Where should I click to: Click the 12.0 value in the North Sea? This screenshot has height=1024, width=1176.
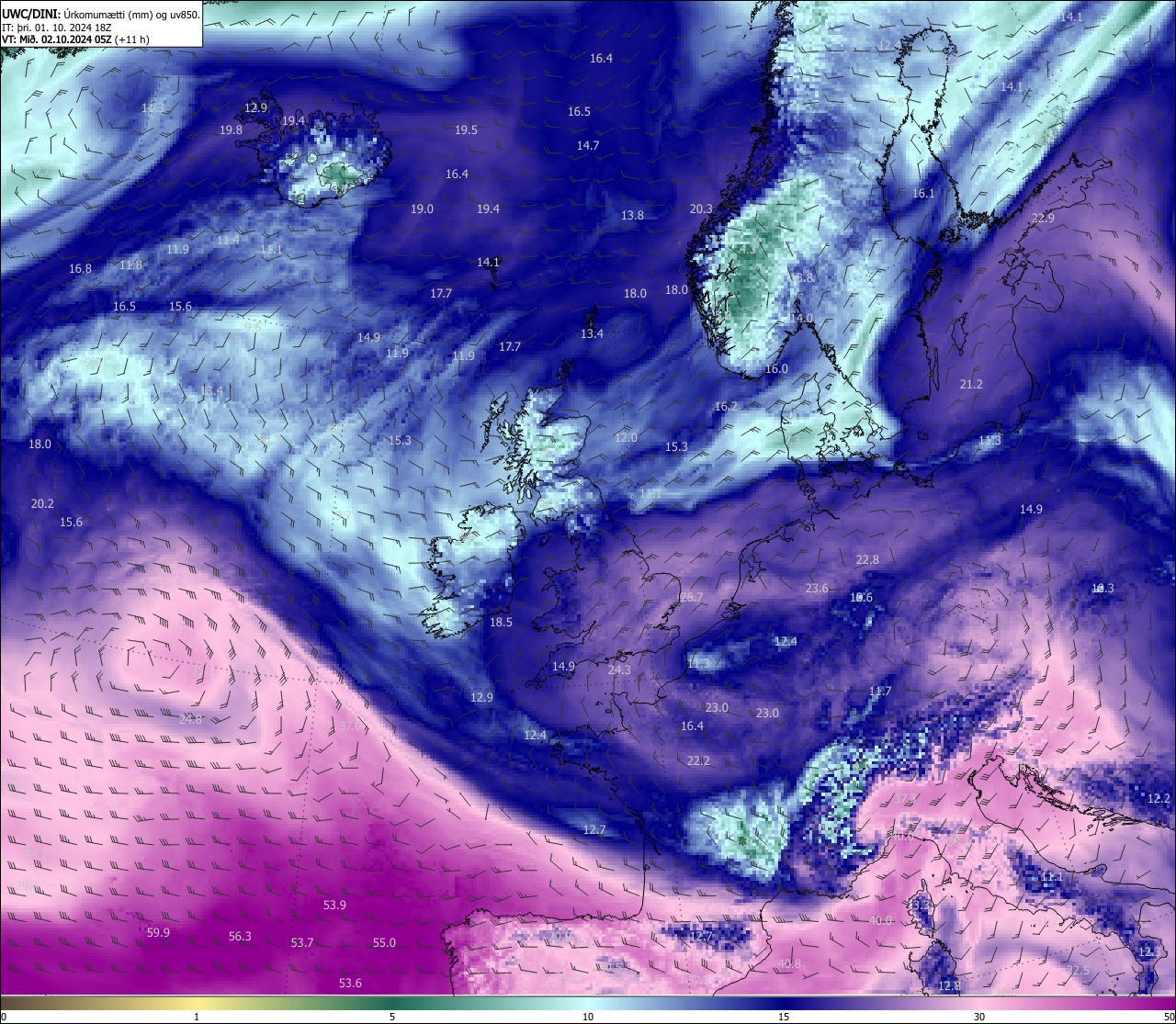(626, 437)
